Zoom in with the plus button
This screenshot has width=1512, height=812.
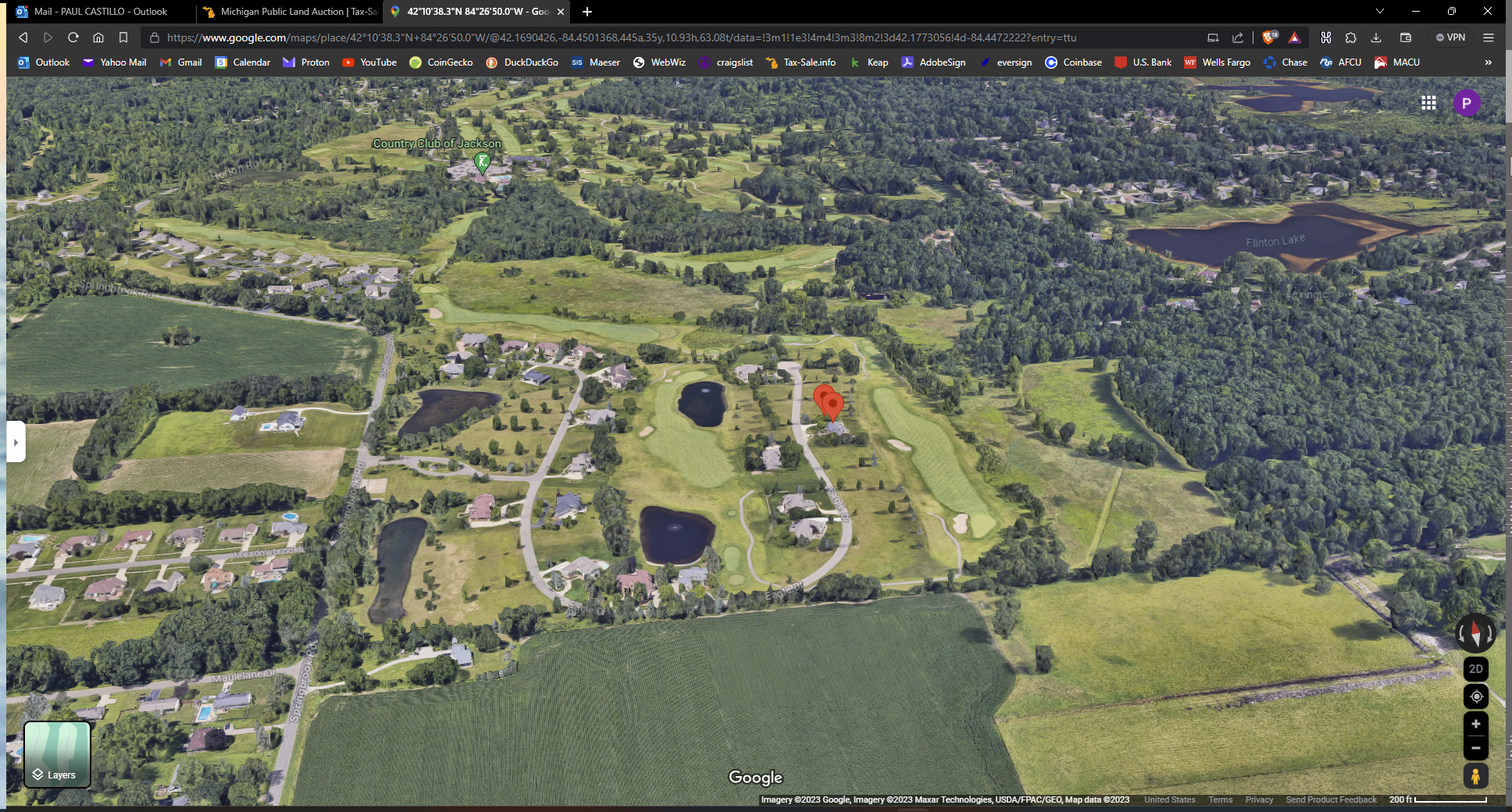click(x=1475, y=725)
